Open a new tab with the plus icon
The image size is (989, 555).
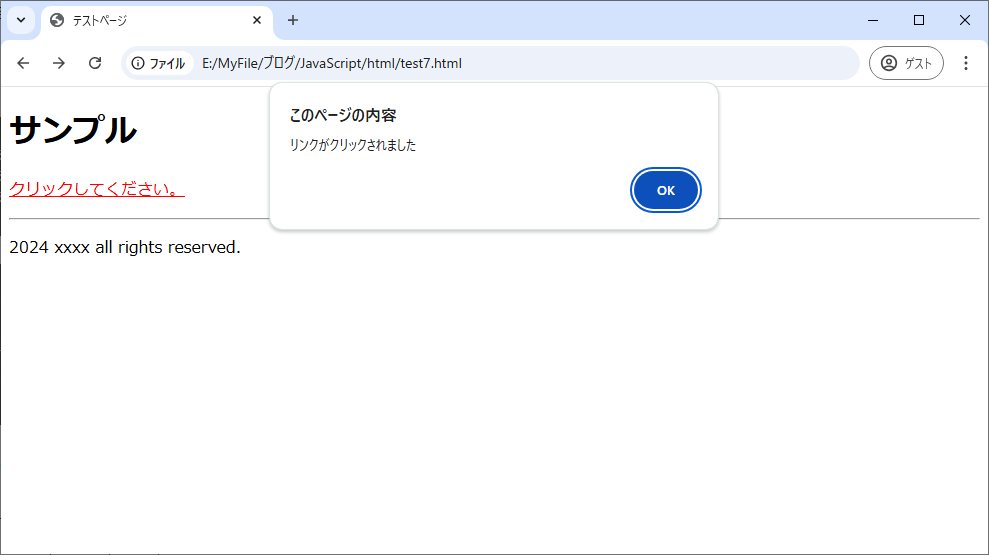tap(293, 20)
